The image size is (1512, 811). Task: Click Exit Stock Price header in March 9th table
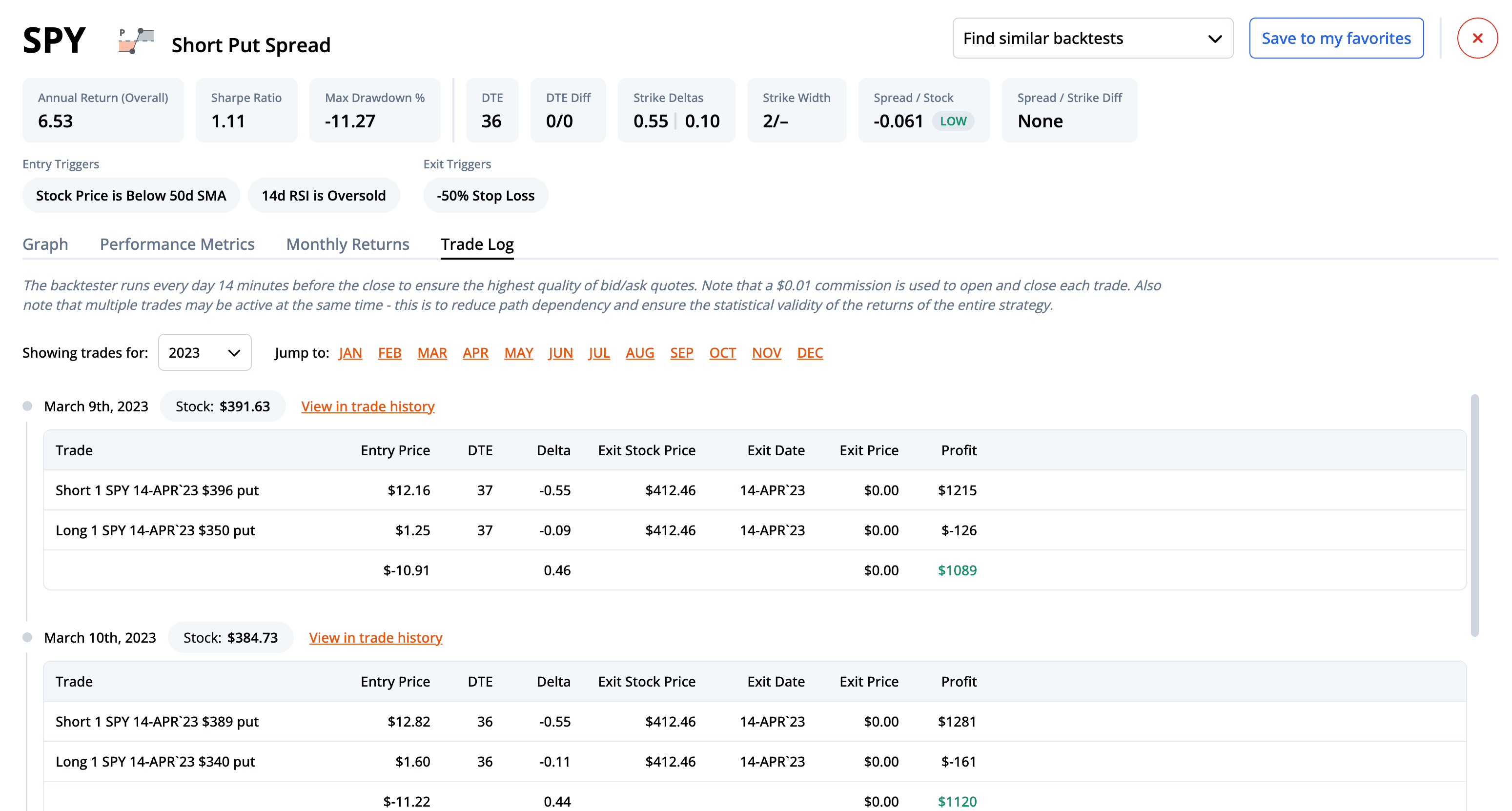(647, 450)
